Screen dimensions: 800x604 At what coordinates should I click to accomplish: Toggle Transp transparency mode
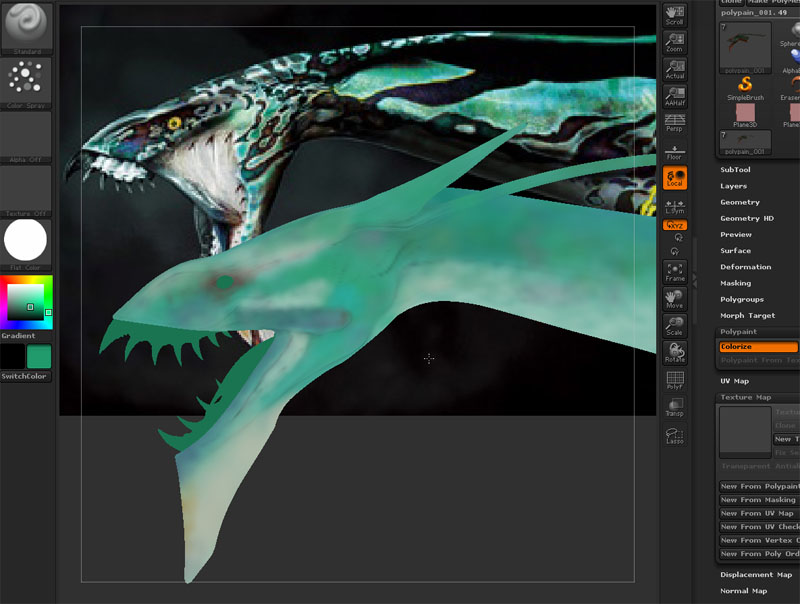[x=674, y=407]
